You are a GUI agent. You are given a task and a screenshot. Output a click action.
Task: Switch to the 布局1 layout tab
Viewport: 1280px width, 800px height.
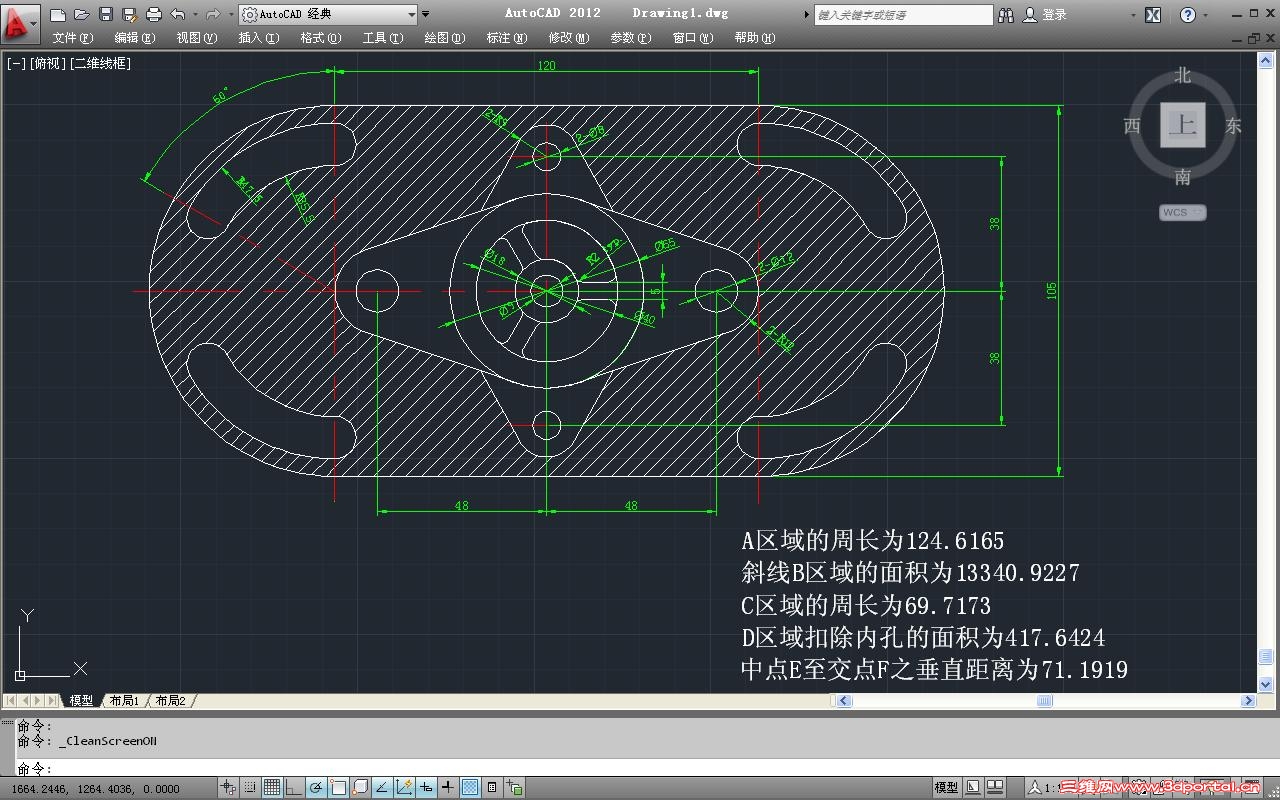[125, 701]
